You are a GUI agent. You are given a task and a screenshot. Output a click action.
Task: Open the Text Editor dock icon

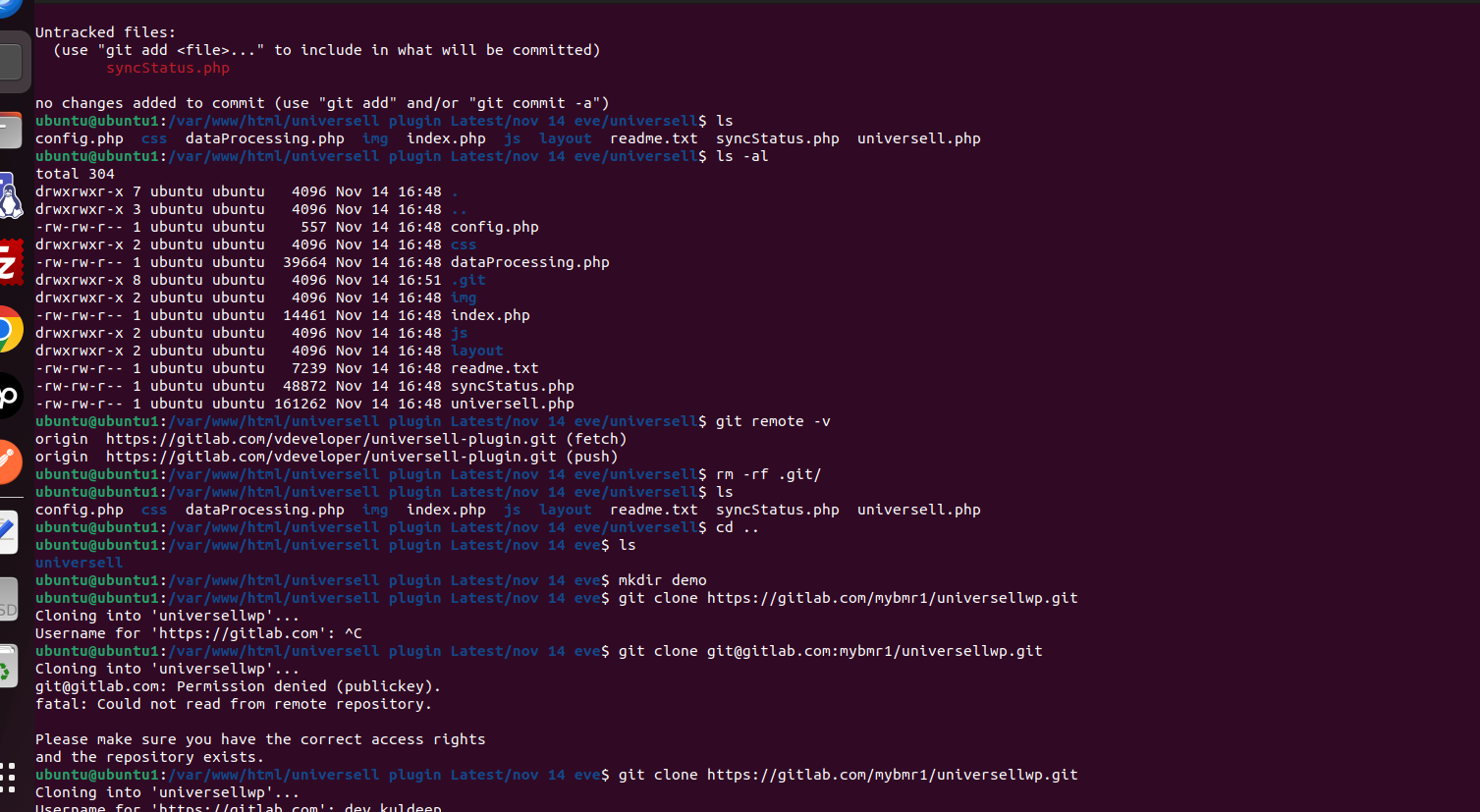pos(8,531)
